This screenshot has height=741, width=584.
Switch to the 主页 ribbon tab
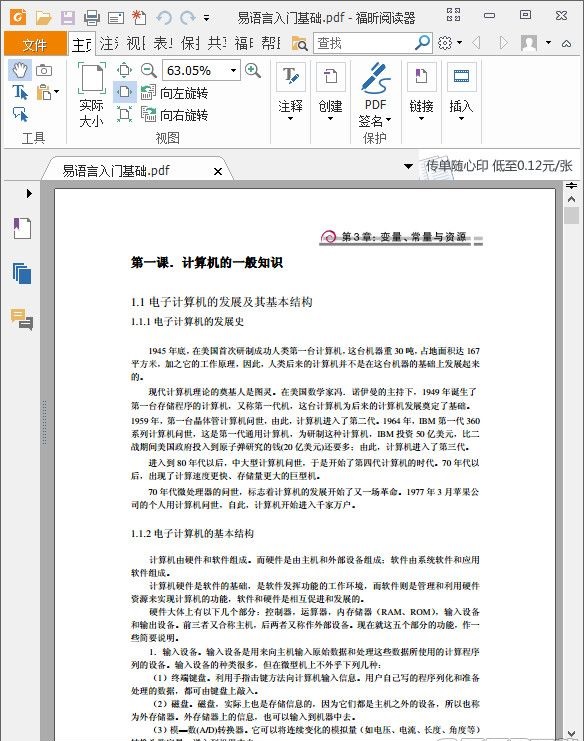[82, 44]
